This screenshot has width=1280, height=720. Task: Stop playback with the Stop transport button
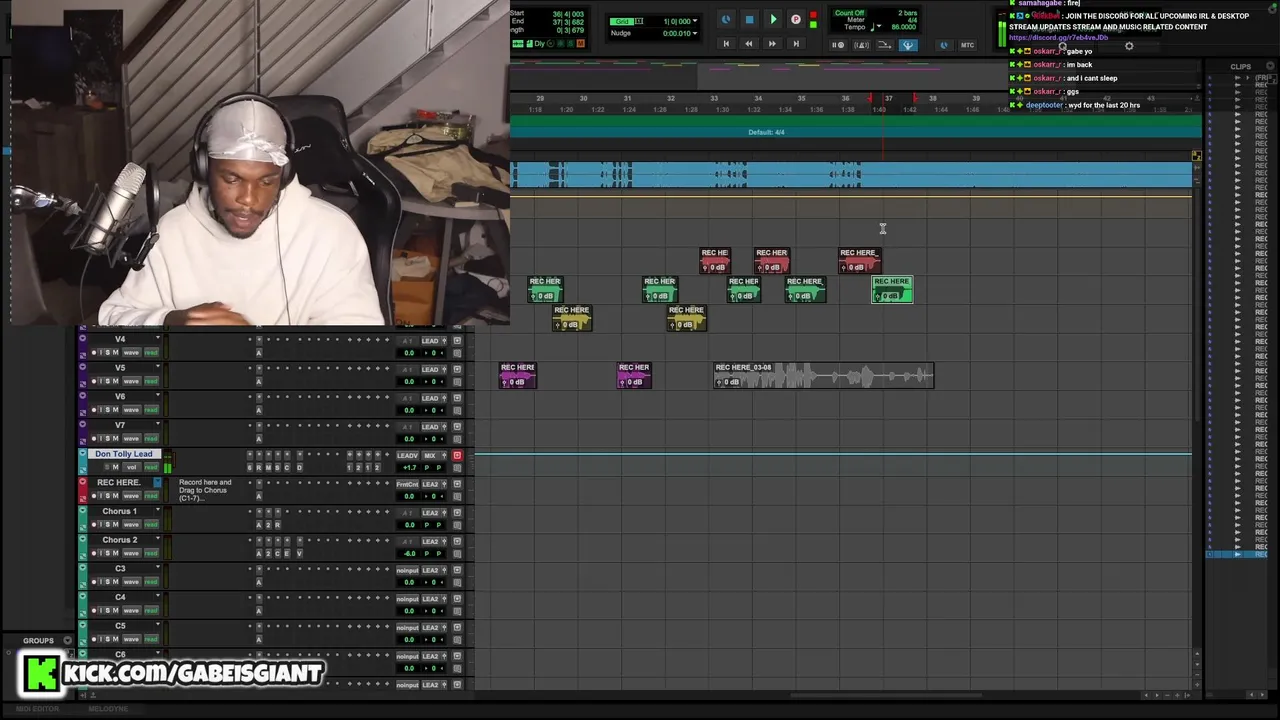pyautogui.click(x=750, y=19)
